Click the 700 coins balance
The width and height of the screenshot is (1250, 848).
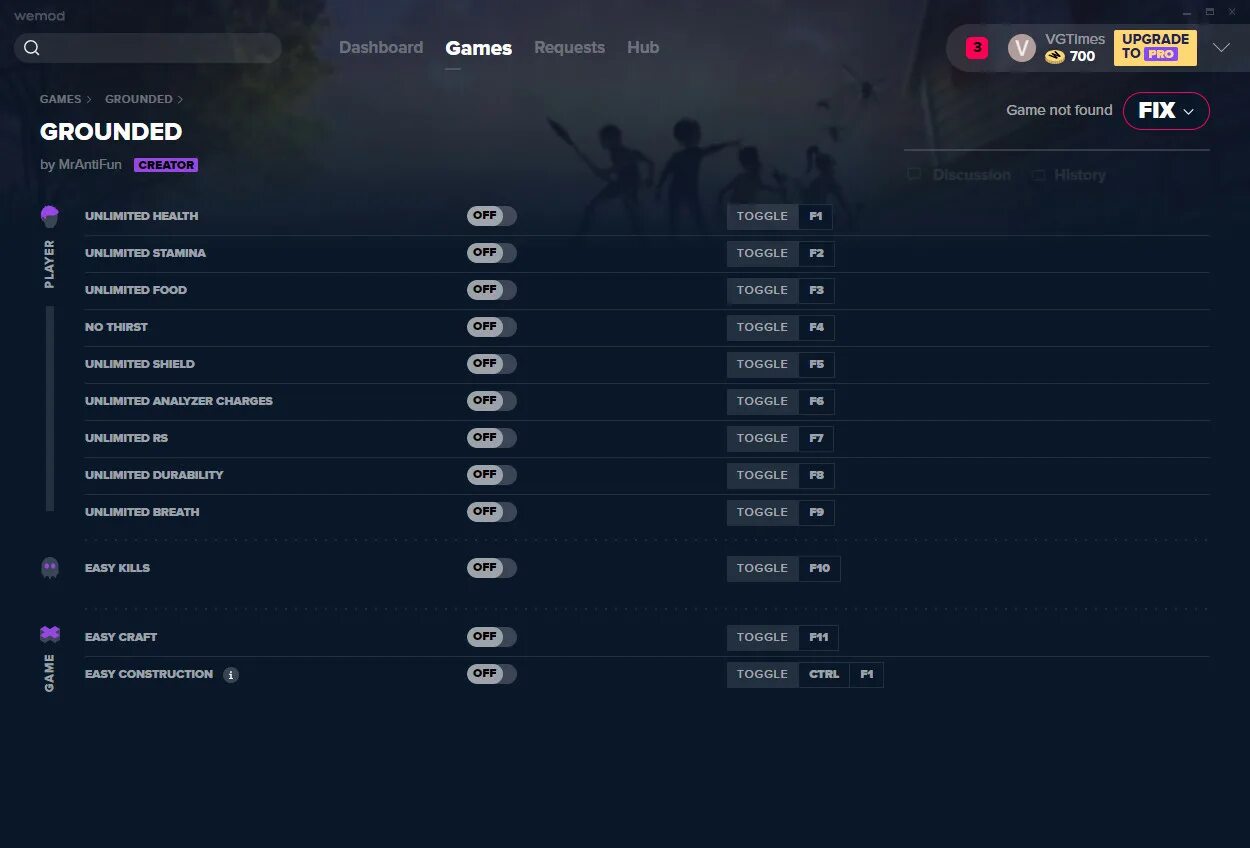1082,57
